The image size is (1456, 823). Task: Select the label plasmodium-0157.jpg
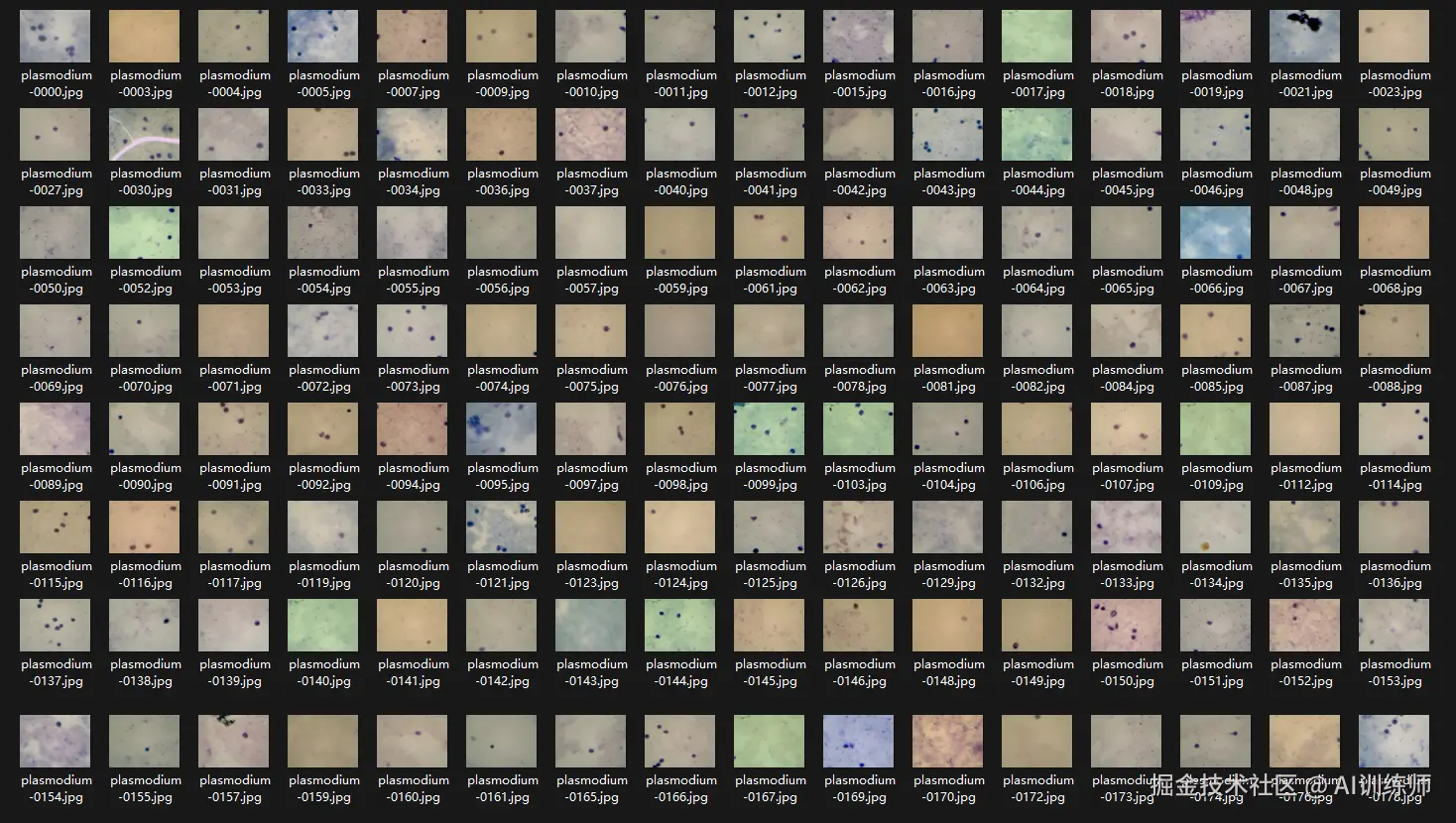pos(235,788)
